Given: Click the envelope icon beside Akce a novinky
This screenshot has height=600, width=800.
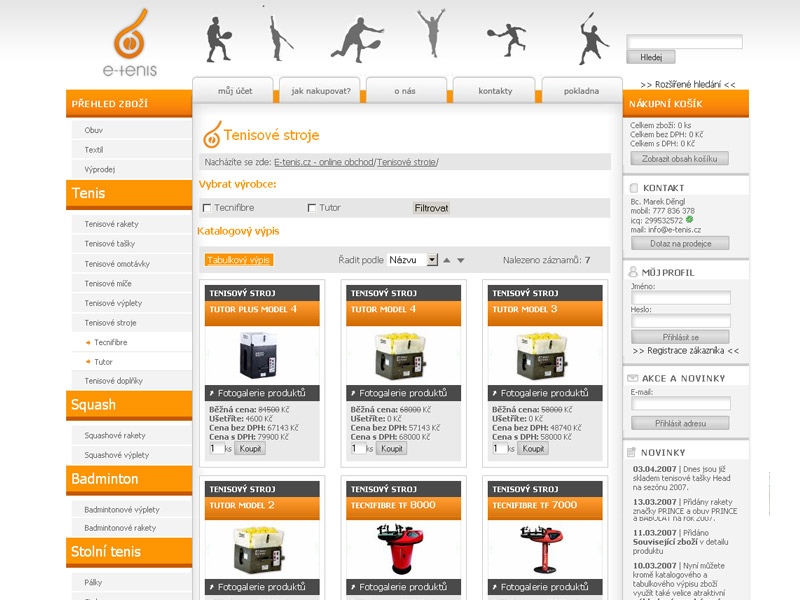Looking at the screenshot, I should (x=633, y=378).
